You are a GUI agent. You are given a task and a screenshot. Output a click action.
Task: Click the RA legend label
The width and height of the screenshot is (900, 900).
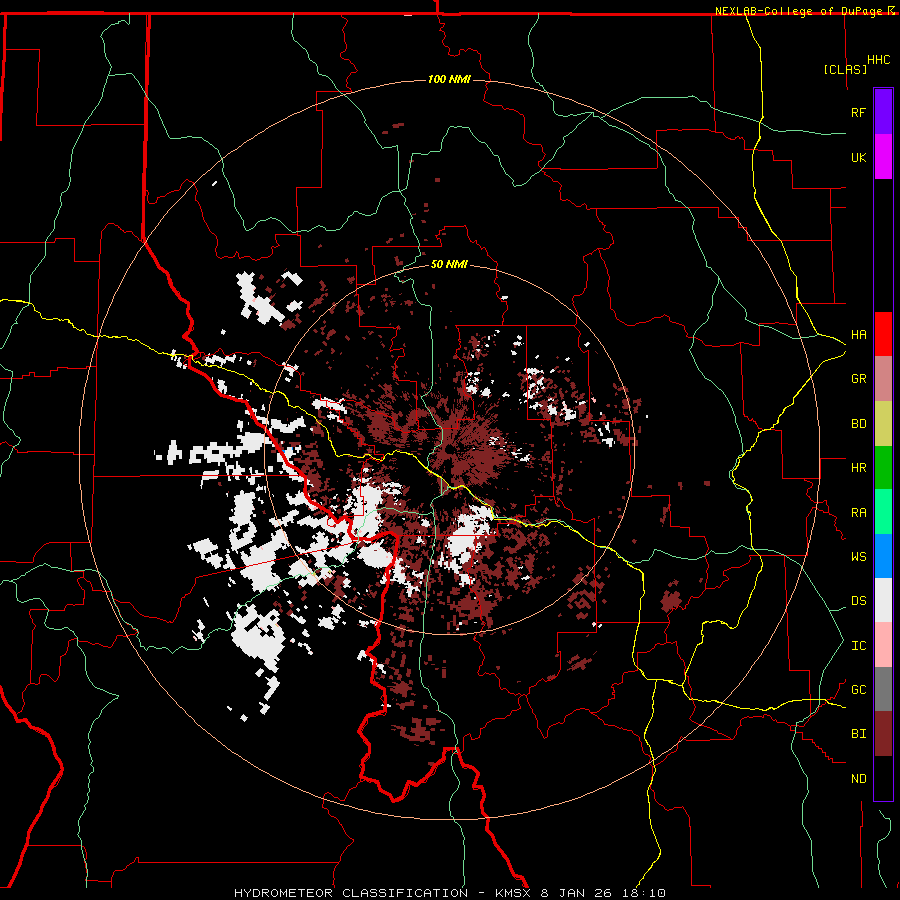click(858, 513)
